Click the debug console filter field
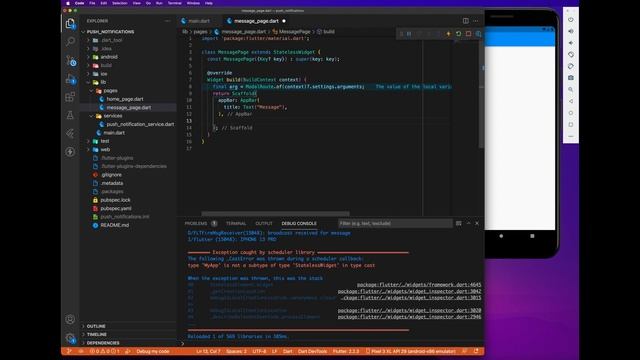 (x=395, y=223)
